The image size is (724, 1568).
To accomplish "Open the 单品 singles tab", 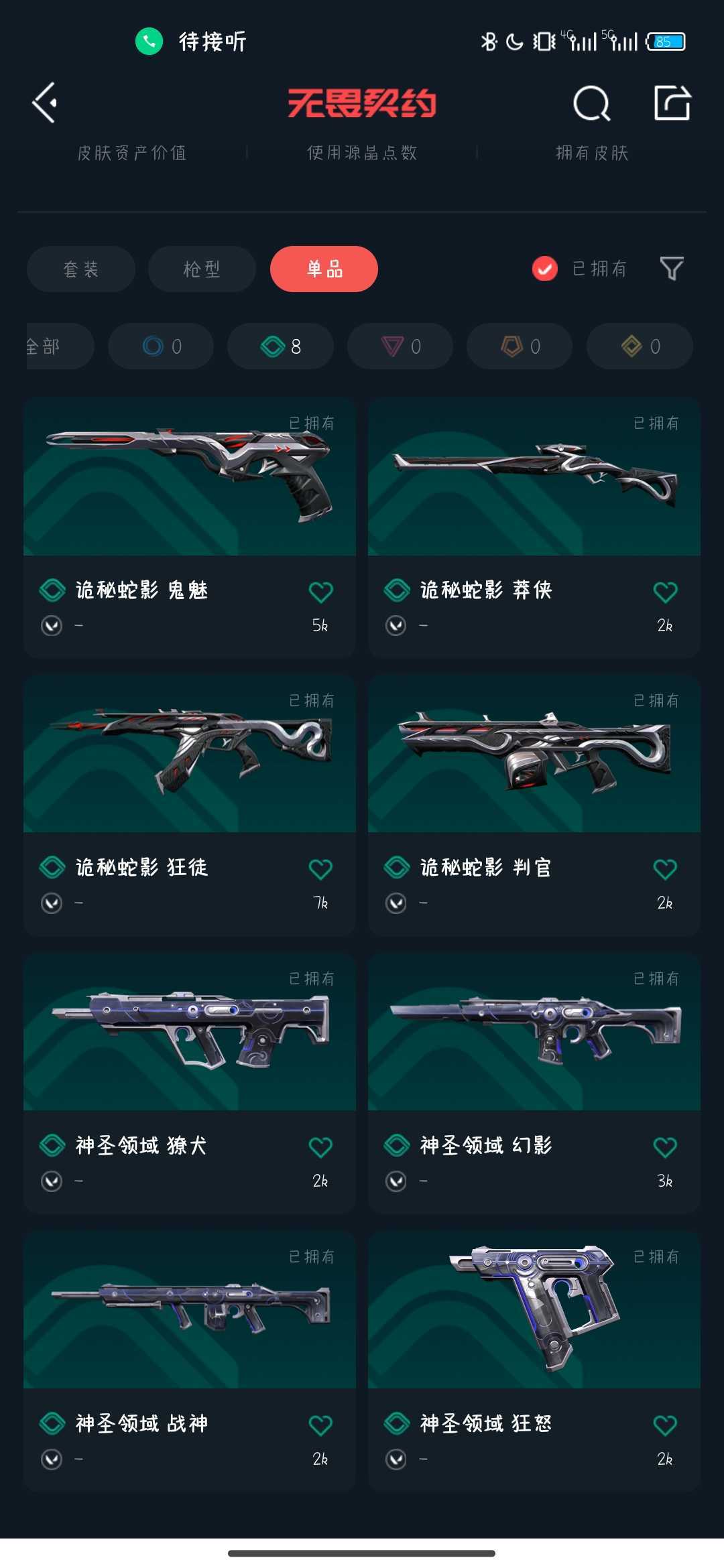I will coord(324,269).
